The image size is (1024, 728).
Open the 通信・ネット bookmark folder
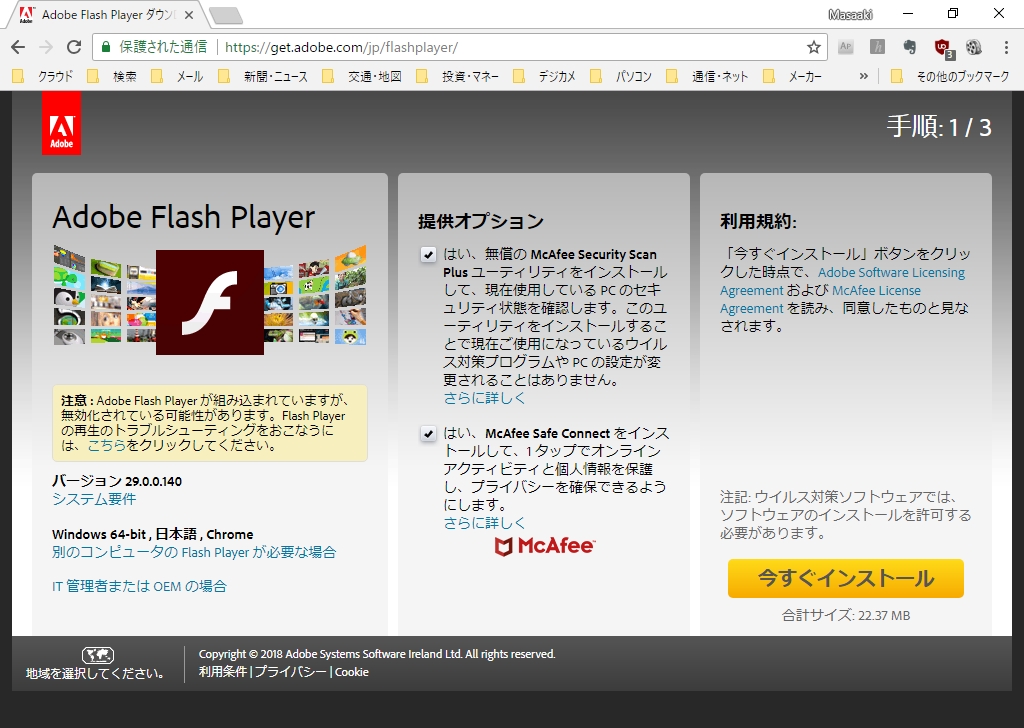[708, 76]
